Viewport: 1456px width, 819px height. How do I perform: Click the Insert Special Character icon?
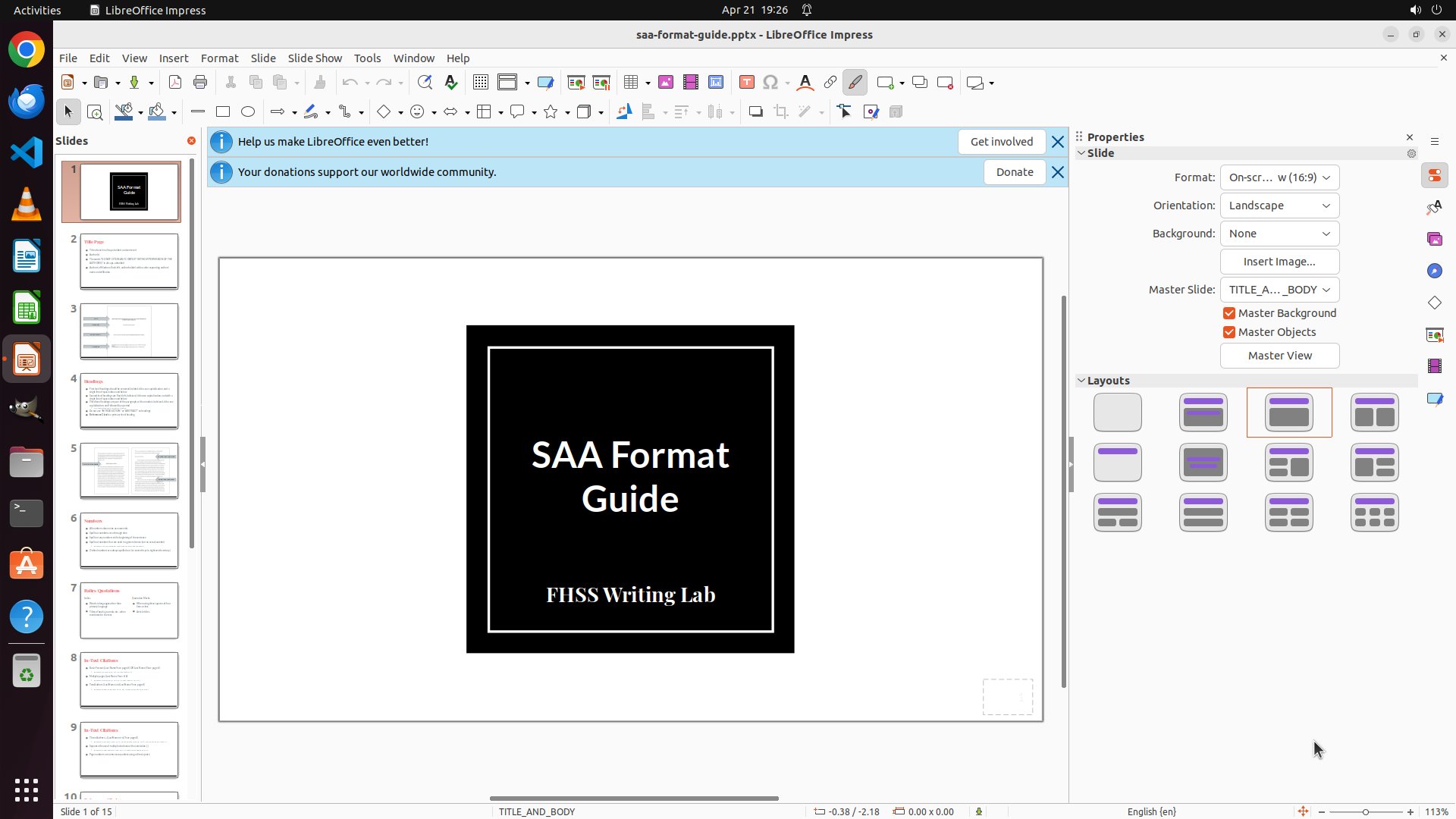(x=770, y=83)
